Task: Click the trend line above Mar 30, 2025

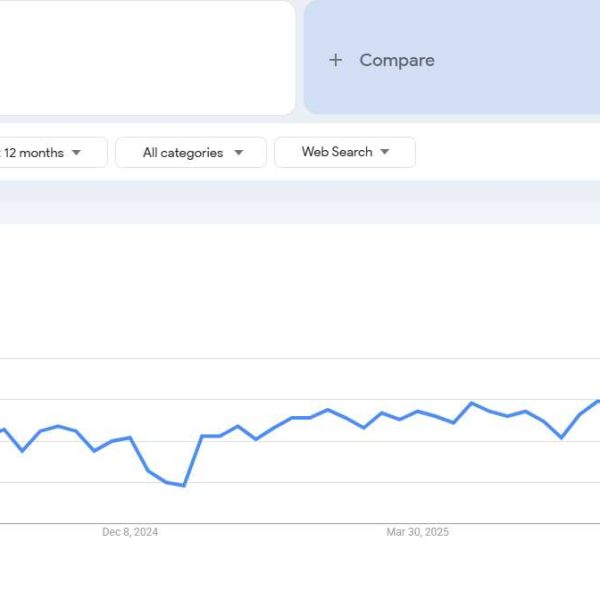Action: point(418,411)
